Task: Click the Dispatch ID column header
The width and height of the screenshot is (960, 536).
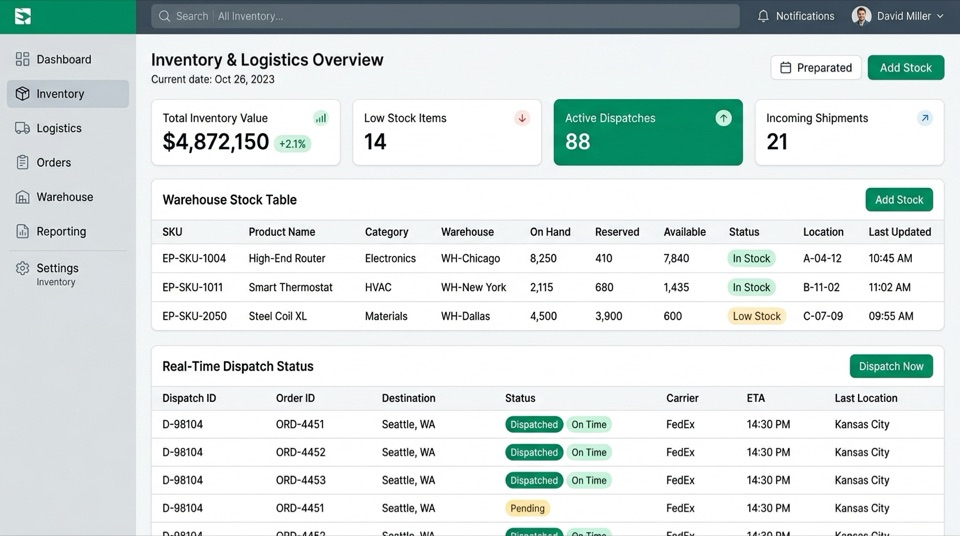Action: [x=189, y=398]
